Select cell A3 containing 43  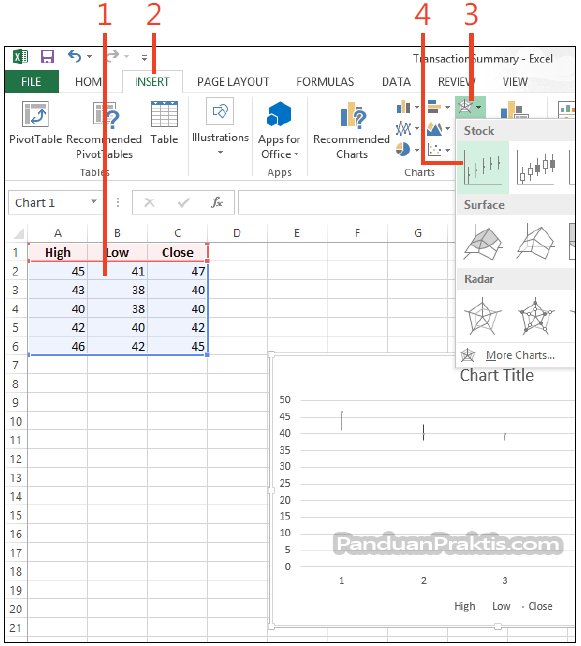pos(58,290)
